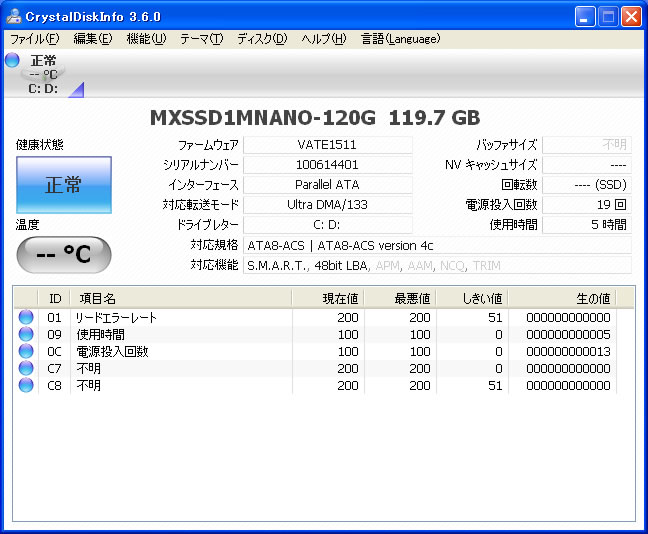Click the status orb for 09 使用時間
The image size is (648, 534).
click(26, 334)
